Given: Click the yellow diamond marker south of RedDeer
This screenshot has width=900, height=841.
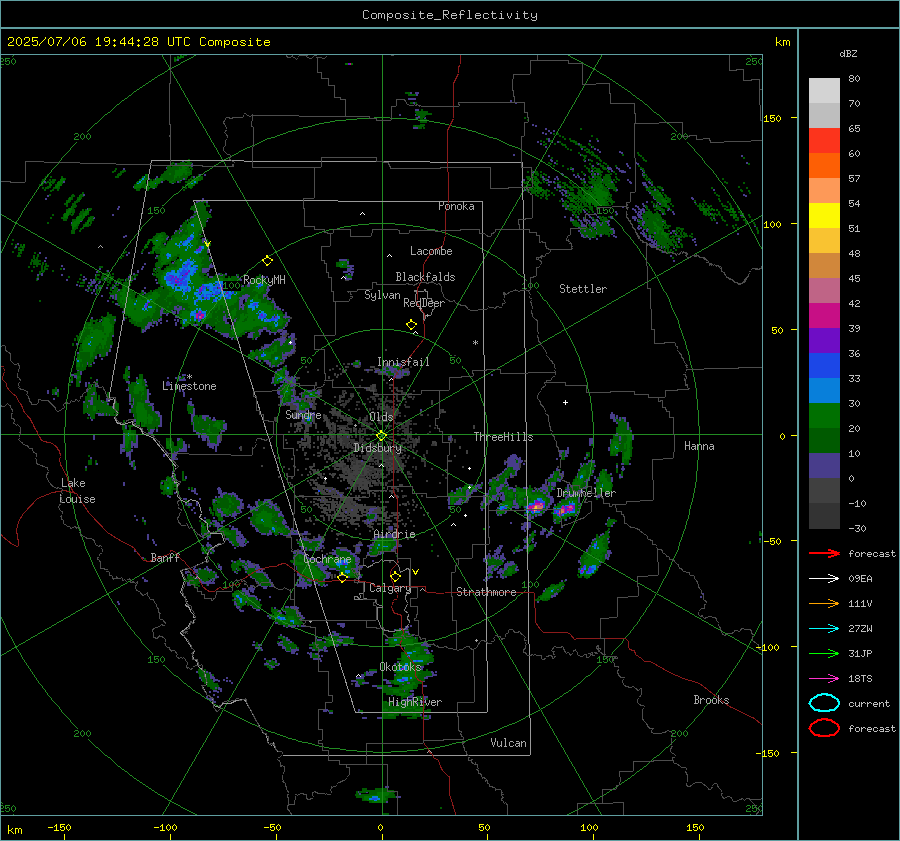Looking at the screenshot, I should point(412,325).
